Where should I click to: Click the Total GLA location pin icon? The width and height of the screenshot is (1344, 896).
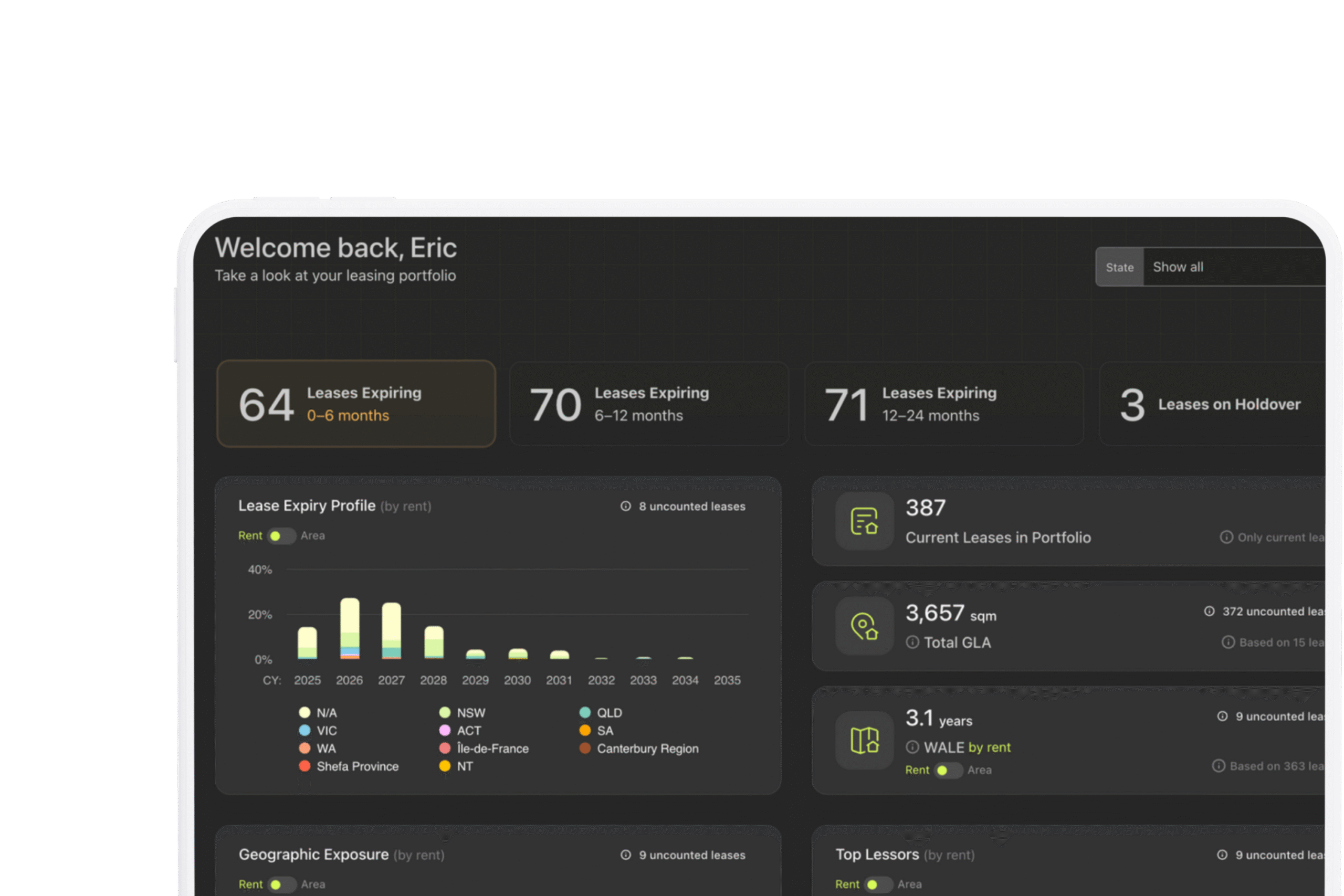coord(864,626)
